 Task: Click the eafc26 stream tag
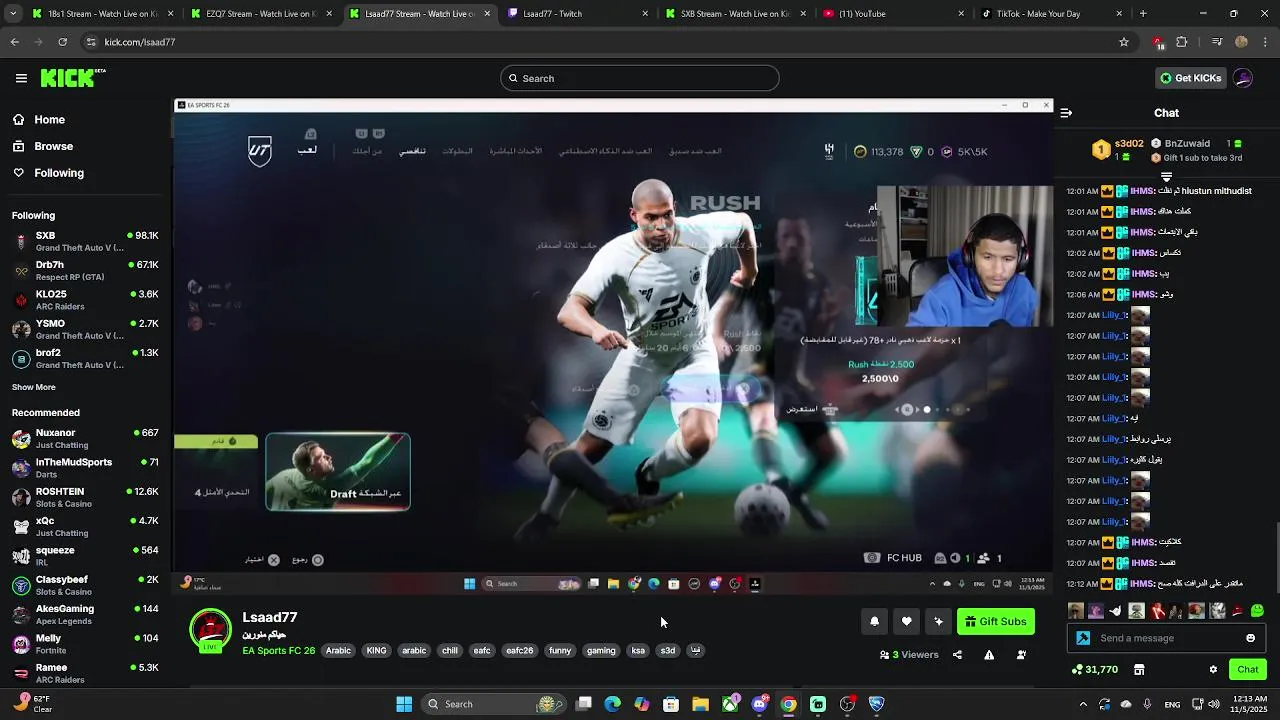(519, 650)
